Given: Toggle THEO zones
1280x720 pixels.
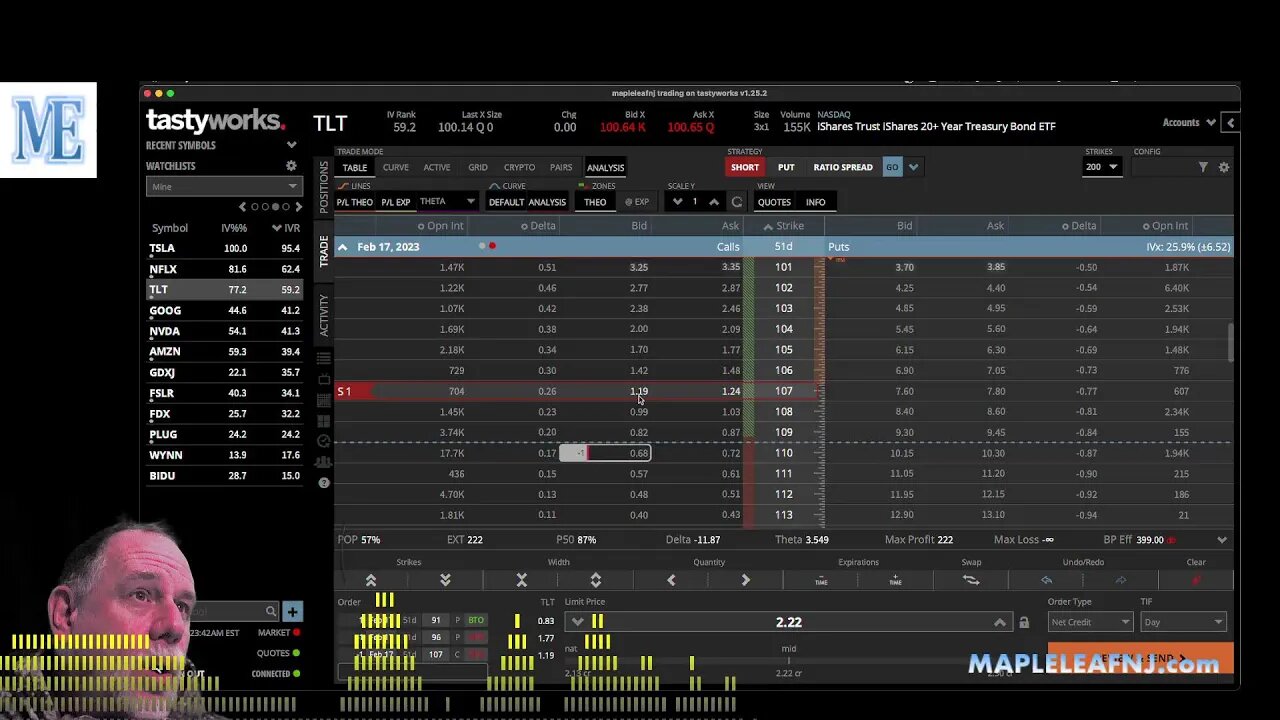Looking at the screenshot, I should [595, 202].
